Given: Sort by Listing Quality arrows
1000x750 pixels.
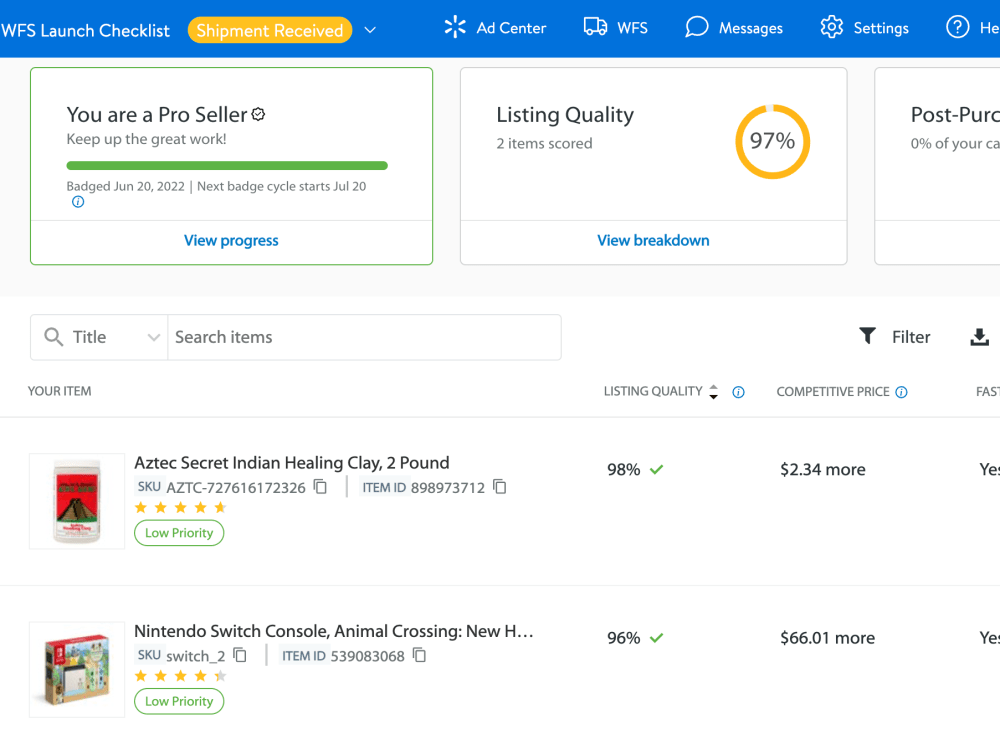Looking at the screenshot, I should point(714,392).
